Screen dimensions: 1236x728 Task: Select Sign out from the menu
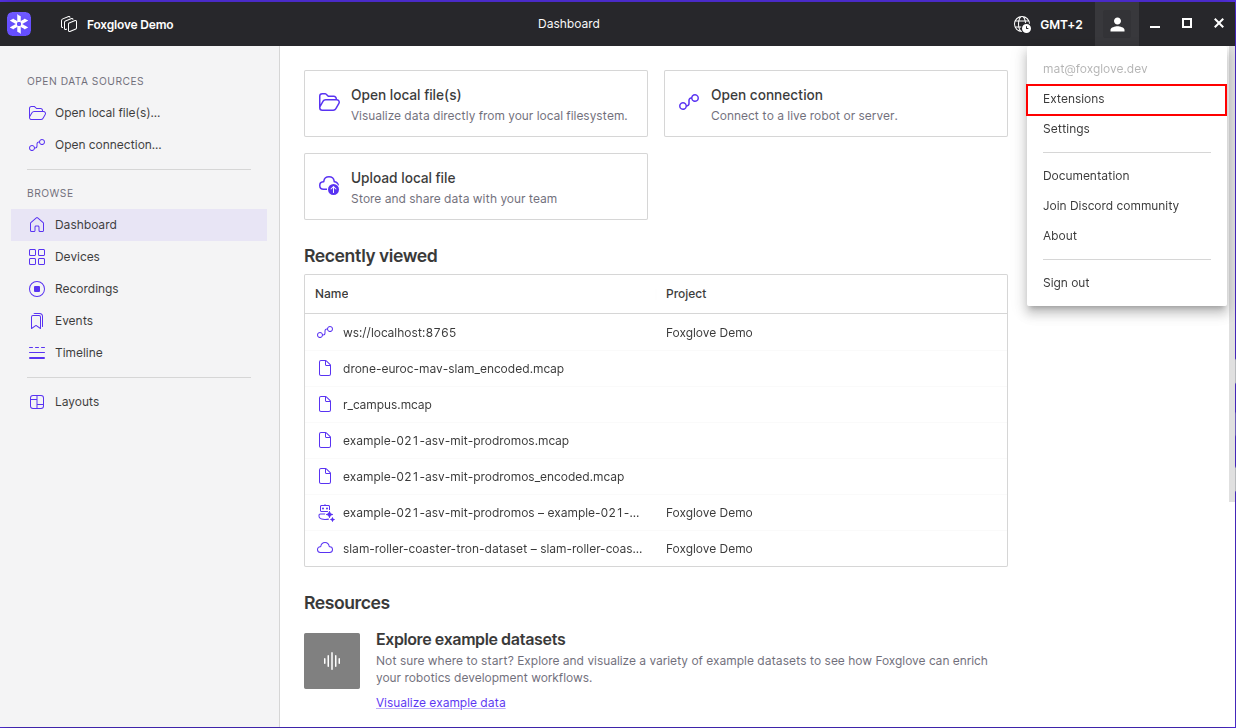(1066, 283)
